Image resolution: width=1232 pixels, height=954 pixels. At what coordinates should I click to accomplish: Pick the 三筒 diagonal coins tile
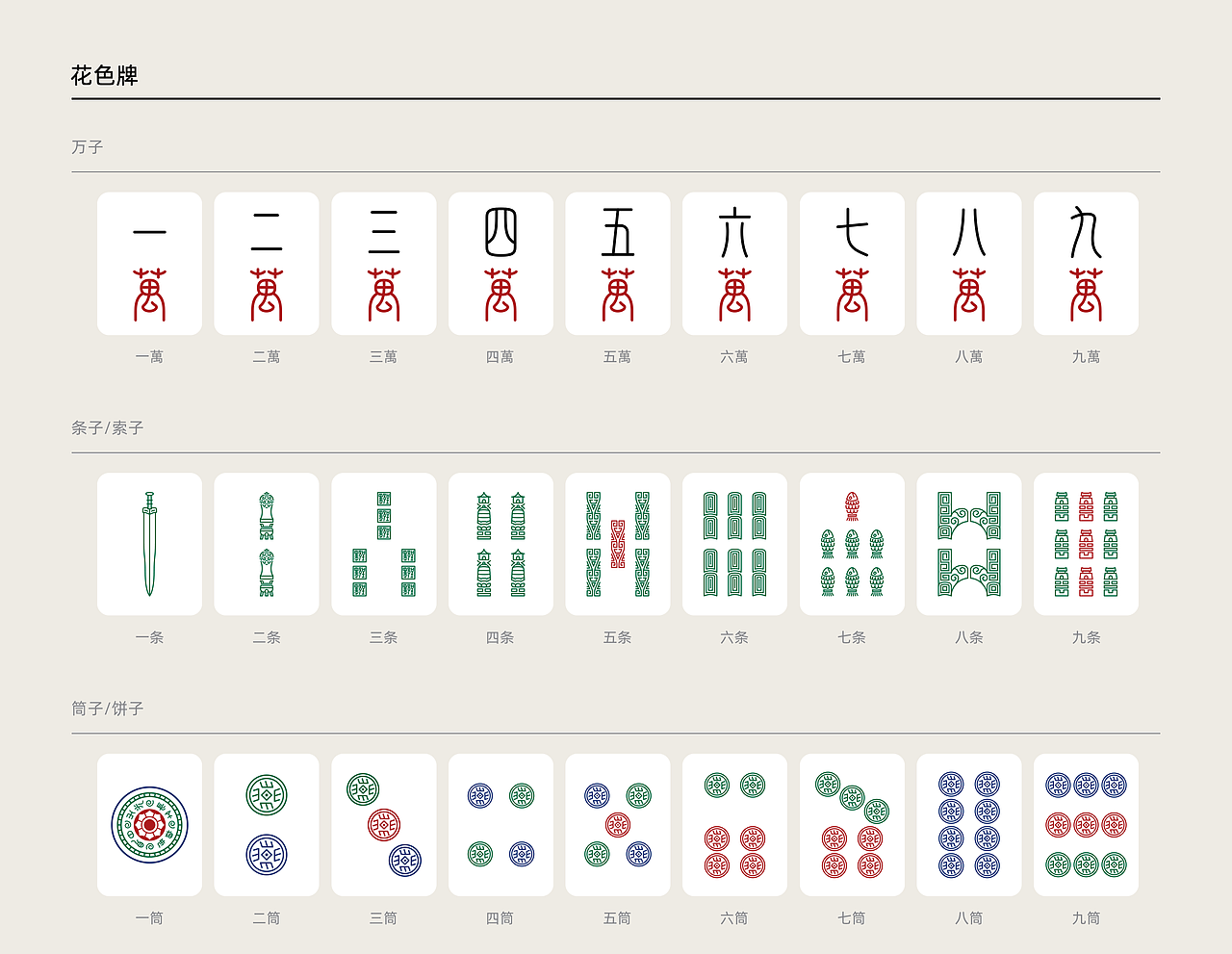coord(384,825)
